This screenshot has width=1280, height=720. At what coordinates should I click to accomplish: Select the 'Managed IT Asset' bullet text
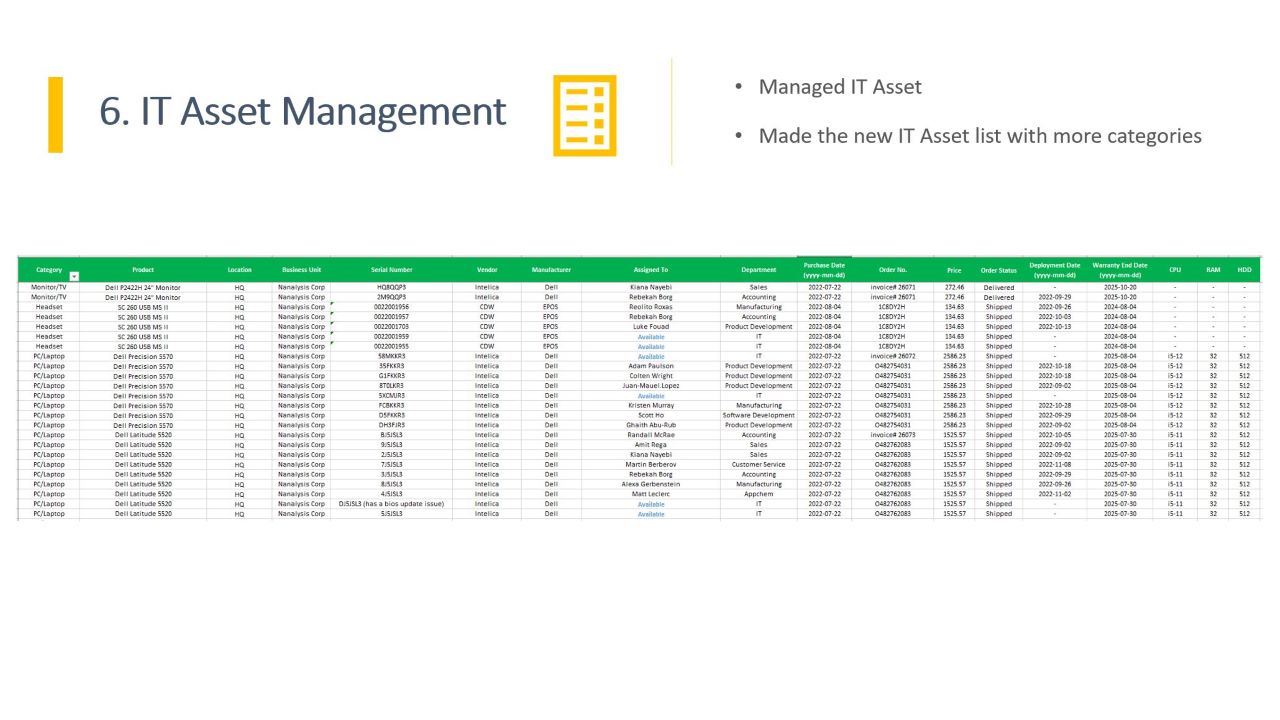pos(840,87)
